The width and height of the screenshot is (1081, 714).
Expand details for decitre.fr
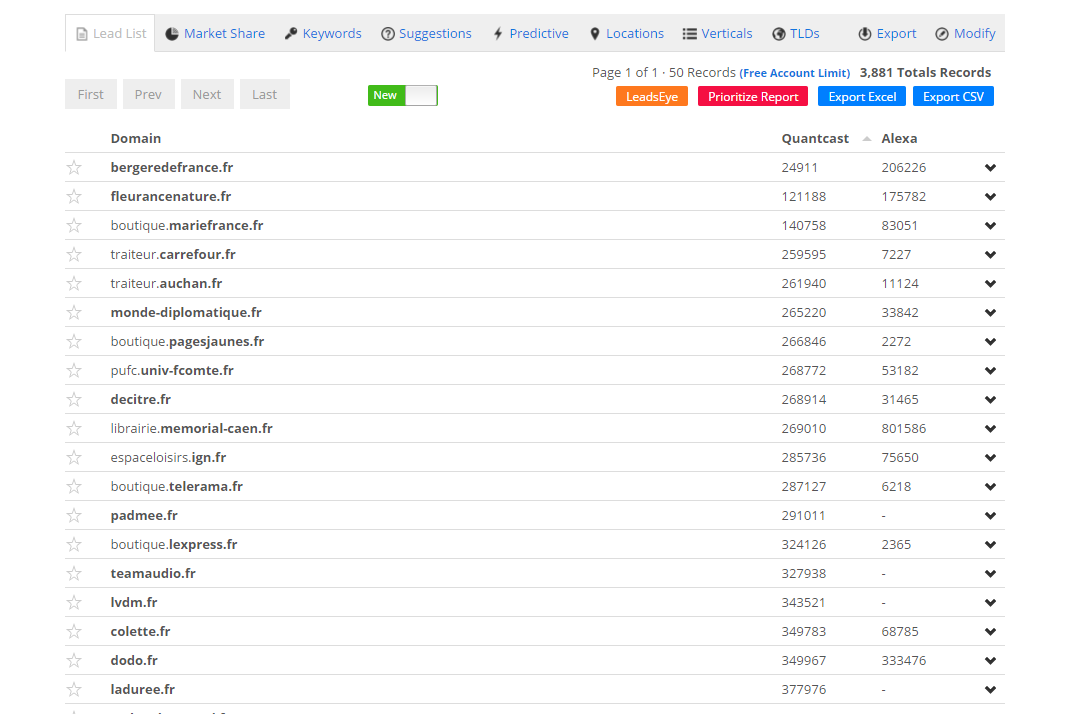click(991, 399)
